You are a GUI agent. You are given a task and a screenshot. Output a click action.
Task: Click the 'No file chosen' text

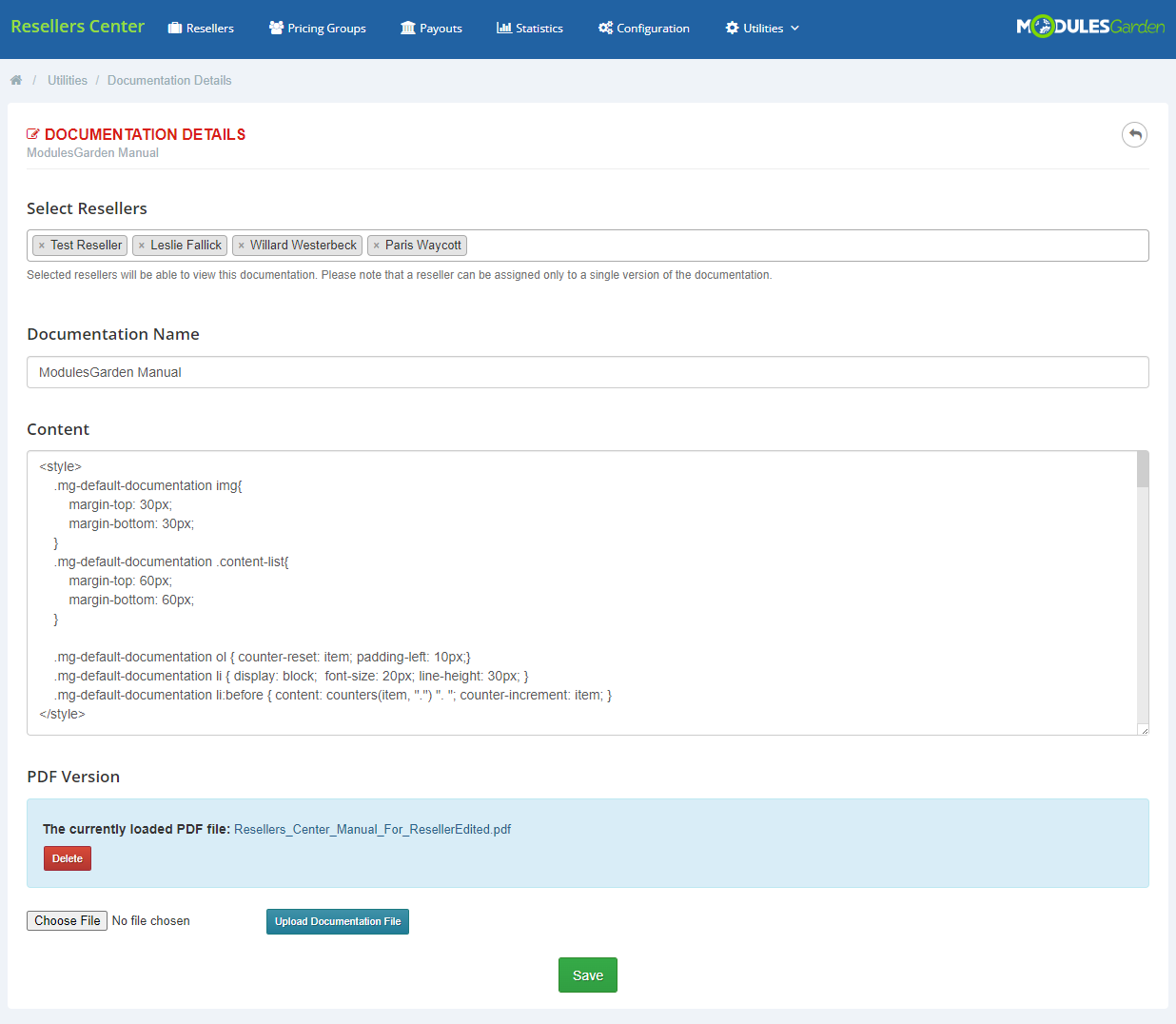click(151, 920)
